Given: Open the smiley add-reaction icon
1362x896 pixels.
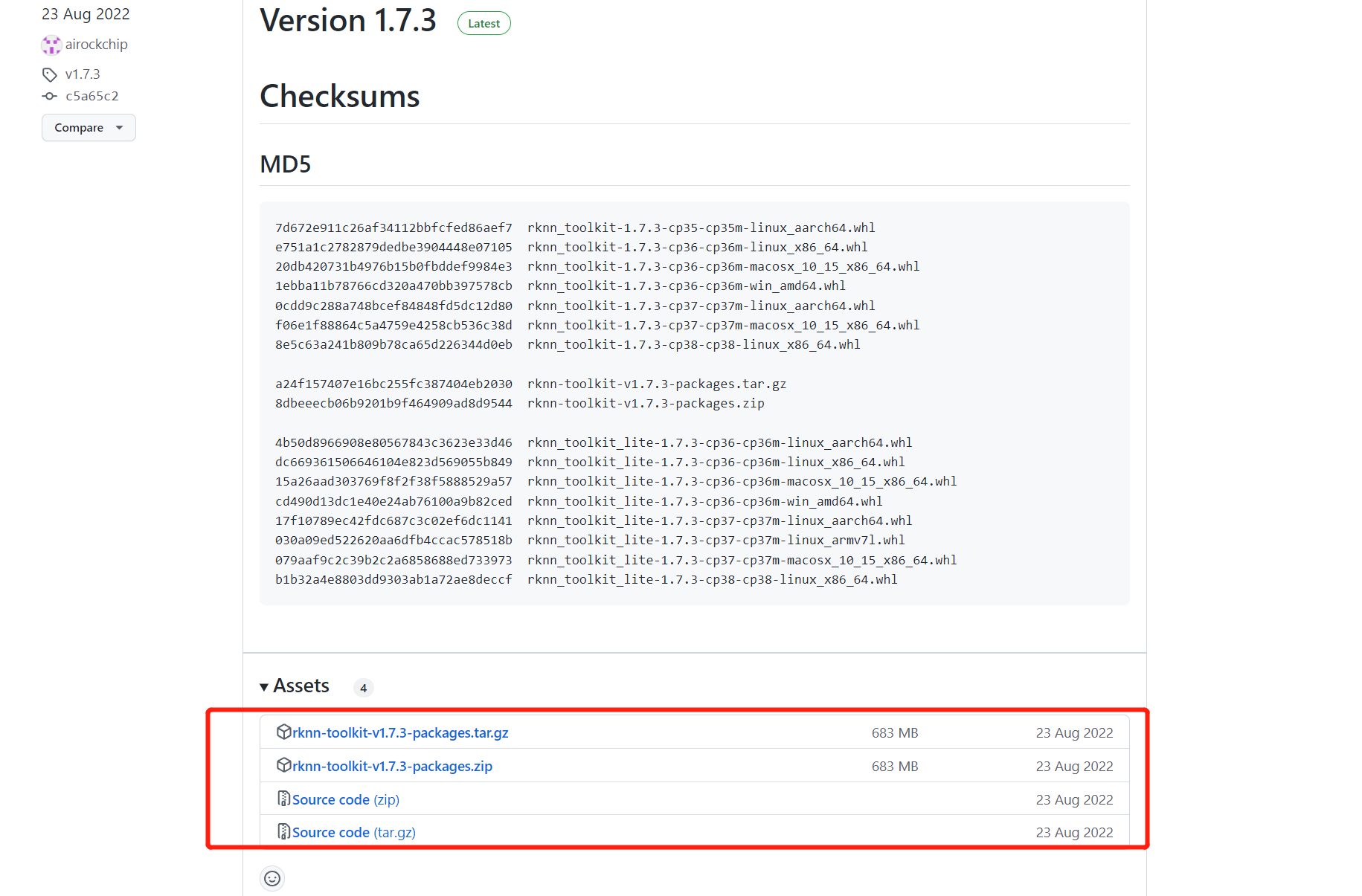Looking at the screenshot, I should [272, 878].
